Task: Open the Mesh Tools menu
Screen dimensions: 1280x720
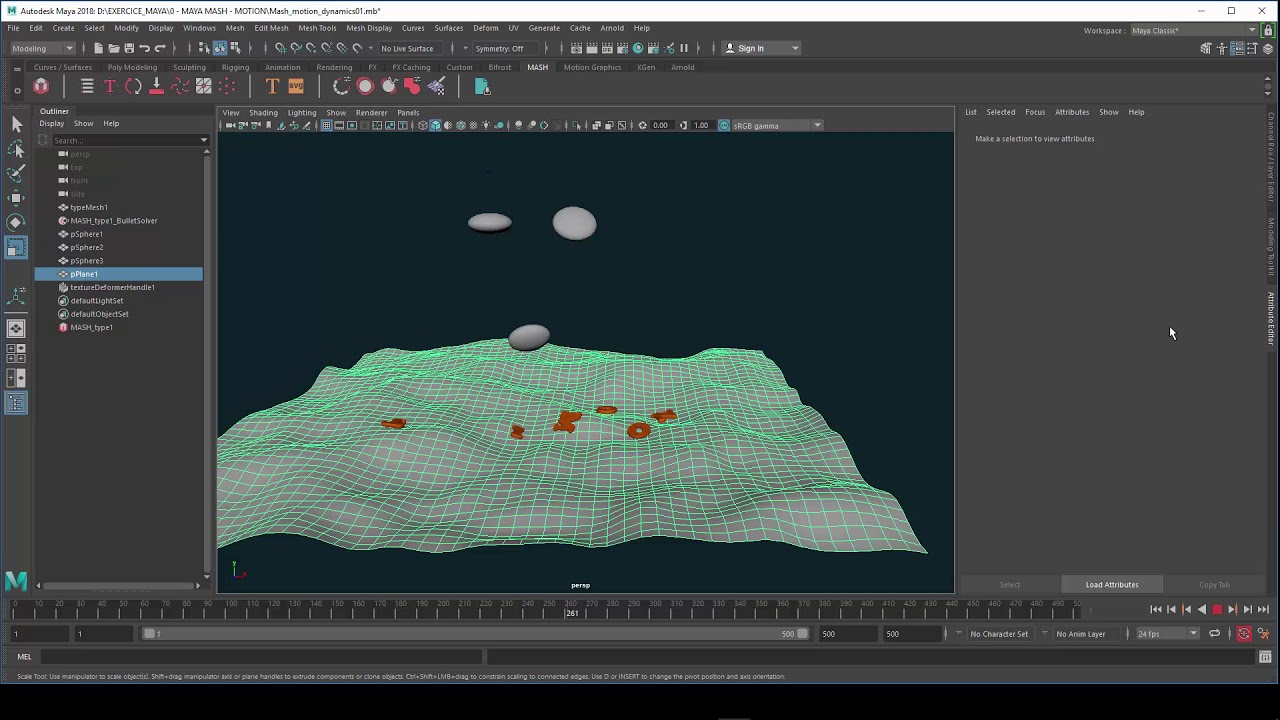Action: pos(317,28)
